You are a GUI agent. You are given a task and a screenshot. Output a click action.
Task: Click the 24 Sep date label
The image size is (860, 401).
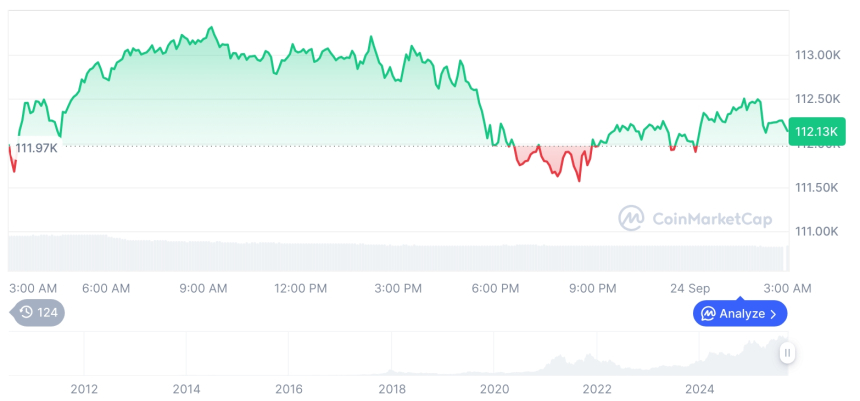(x=690, y=288)
